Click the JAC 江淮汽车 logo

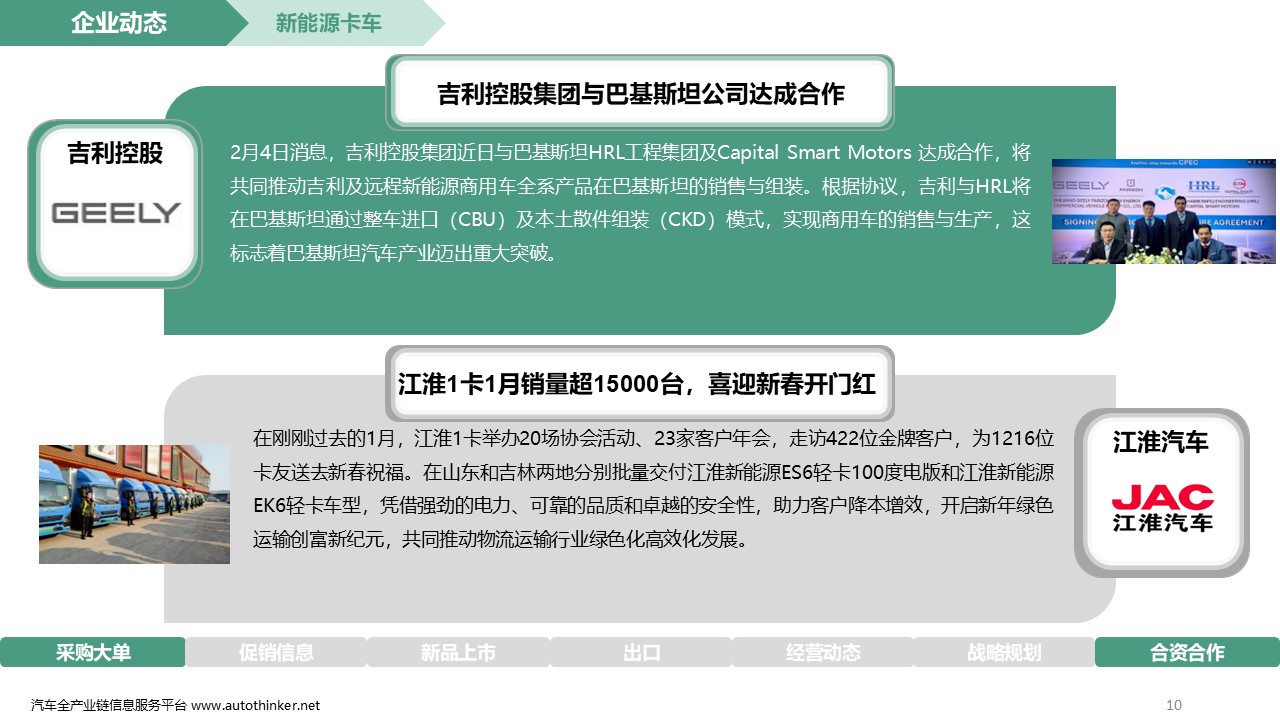point(1162,508)
